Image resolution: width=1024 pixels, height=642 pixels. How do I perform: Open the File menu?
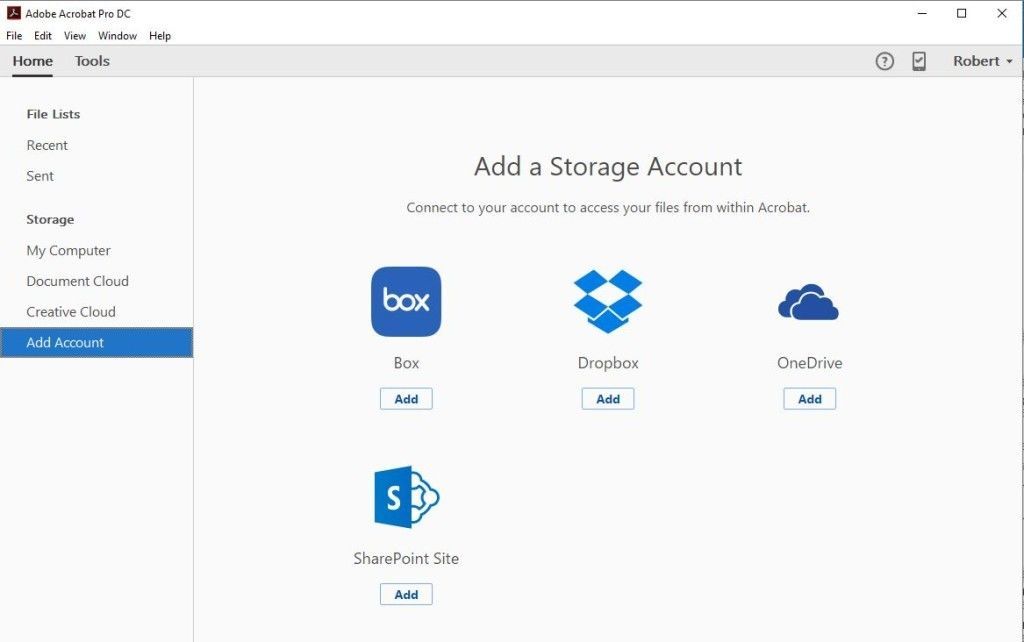click(x=14, y=36)
